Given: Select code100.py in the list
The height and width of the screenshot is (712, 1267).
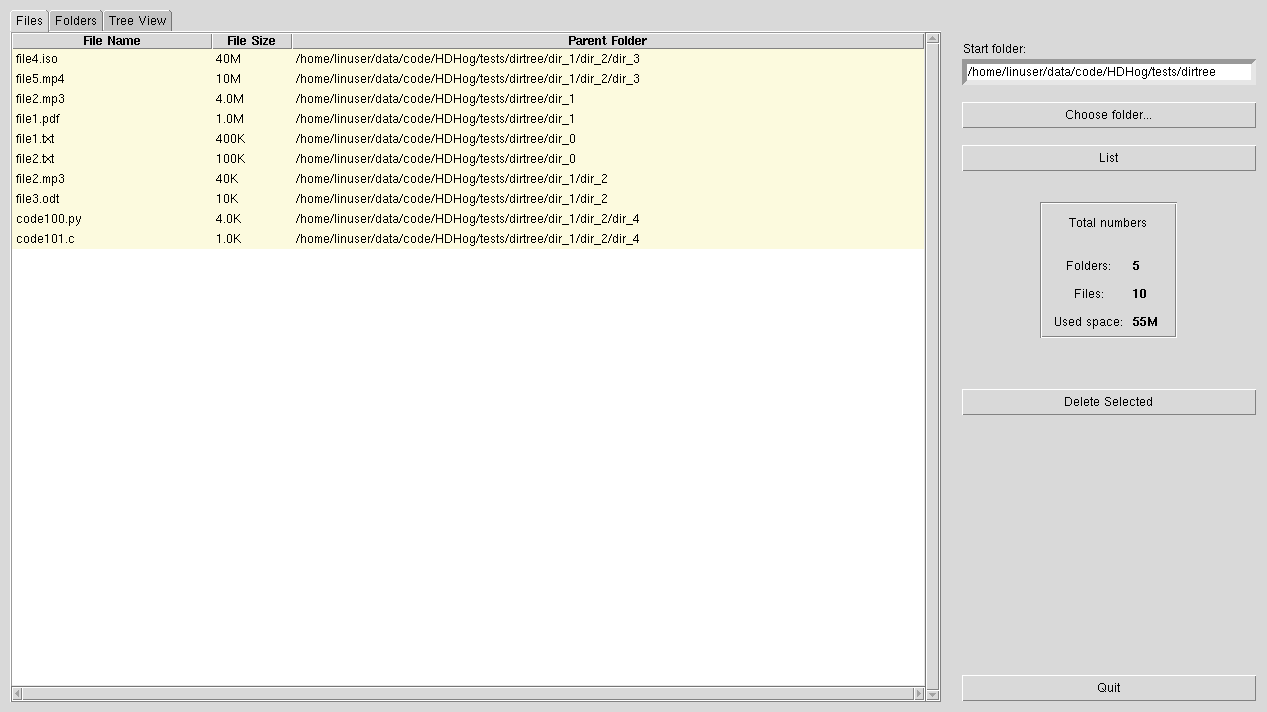Looking at the screenshot, I should (x=120, y=218).
